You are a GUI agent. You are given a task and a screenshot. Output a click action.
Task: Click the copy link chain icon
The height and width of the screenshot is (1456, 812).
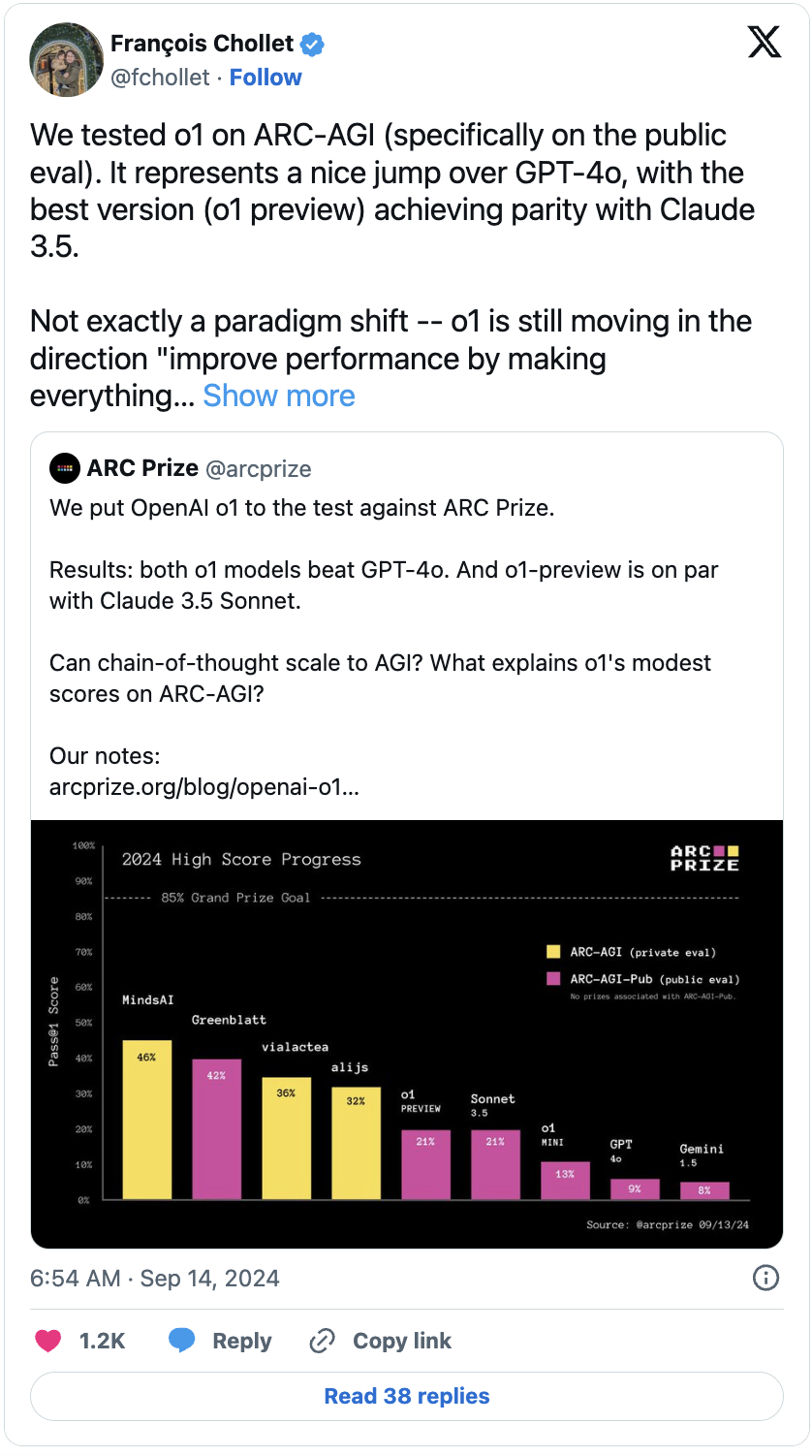321,1341
